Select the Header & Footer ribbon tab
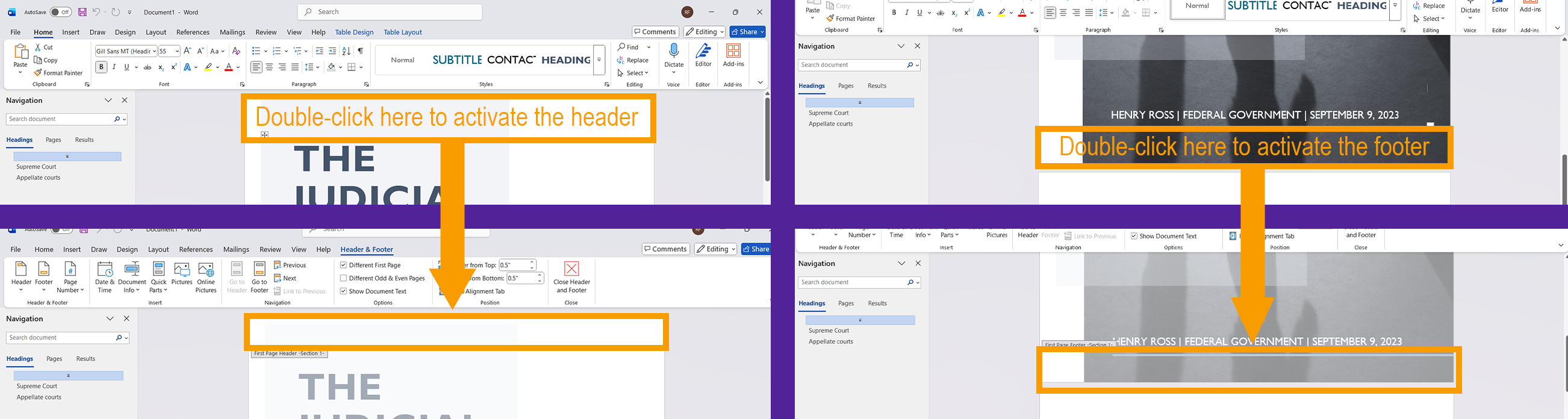Image resolution: width=1568 pixels, height=419 pixels. click(x=367, y=250)
